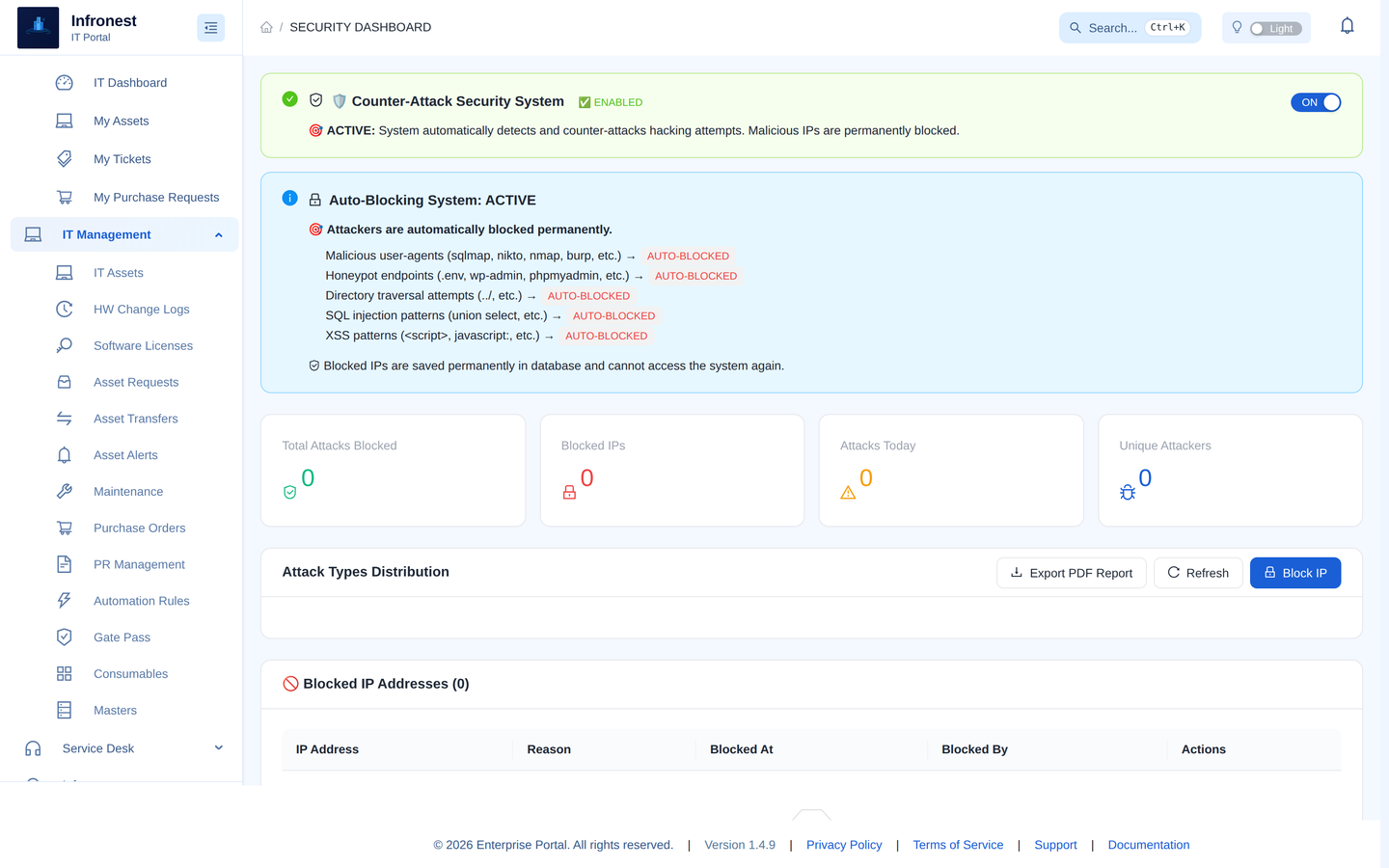Click the Export PDF Report button
The width and height of the screenshot is (1389, 868).
(1071, 573)
